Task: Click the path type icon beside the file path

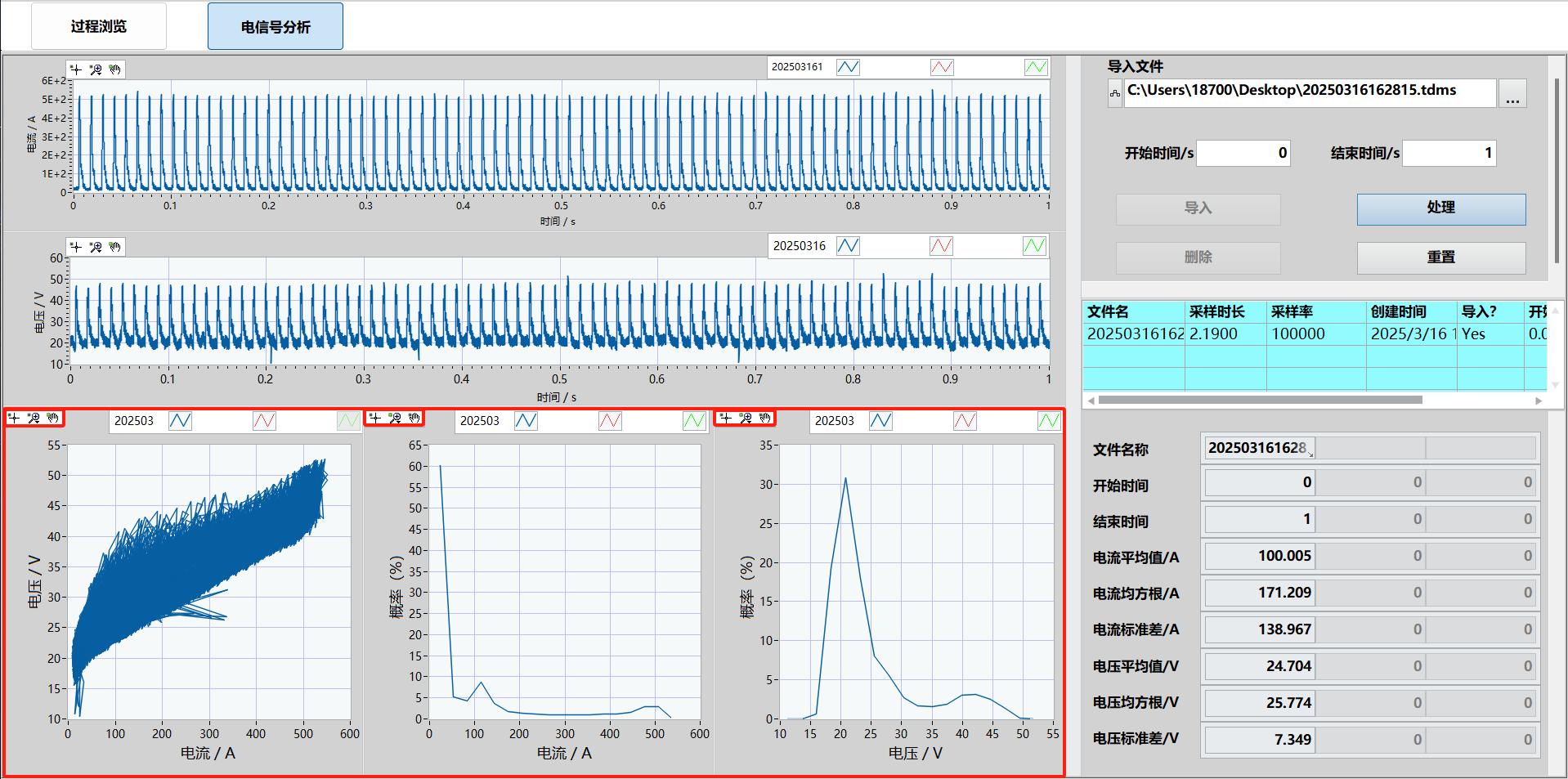Action: (x=1114, y=93)
